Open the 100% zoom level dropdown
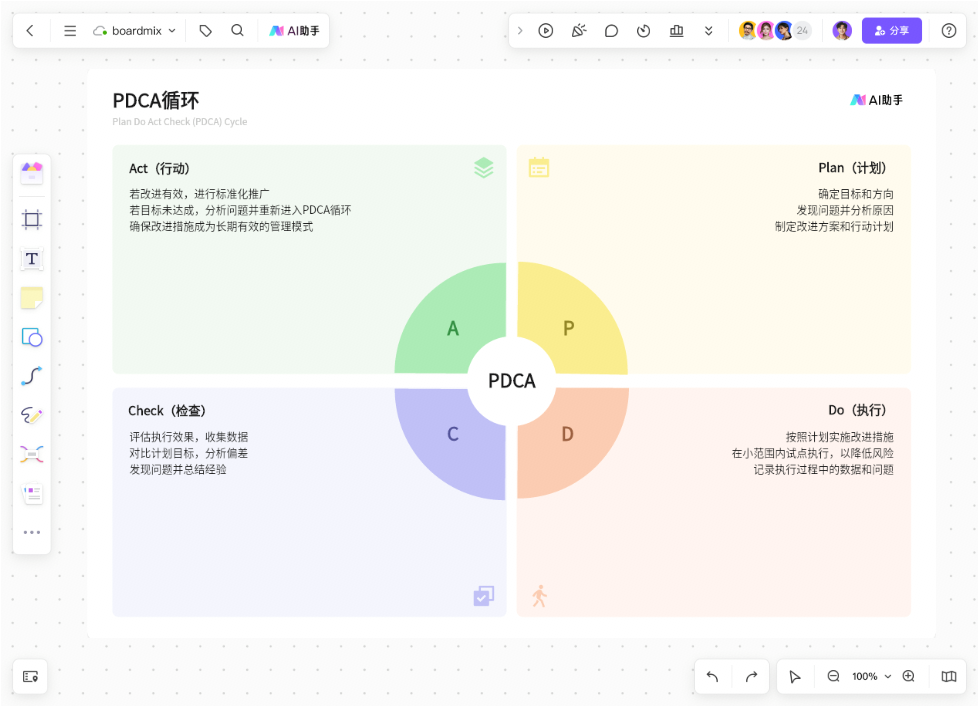 pyautogui.click(x=872, y=676)
